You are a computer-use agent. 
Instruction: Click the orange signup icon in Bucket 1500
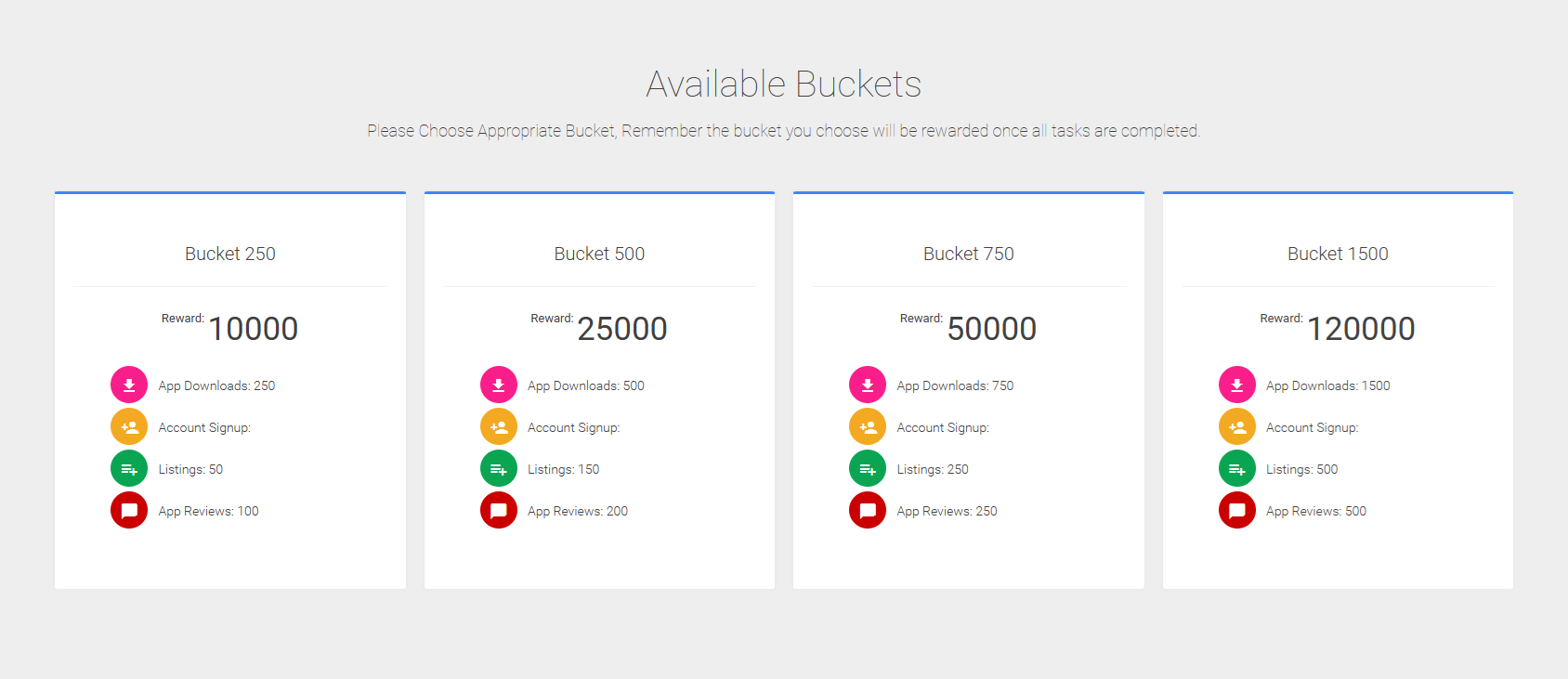[1237, 427]
